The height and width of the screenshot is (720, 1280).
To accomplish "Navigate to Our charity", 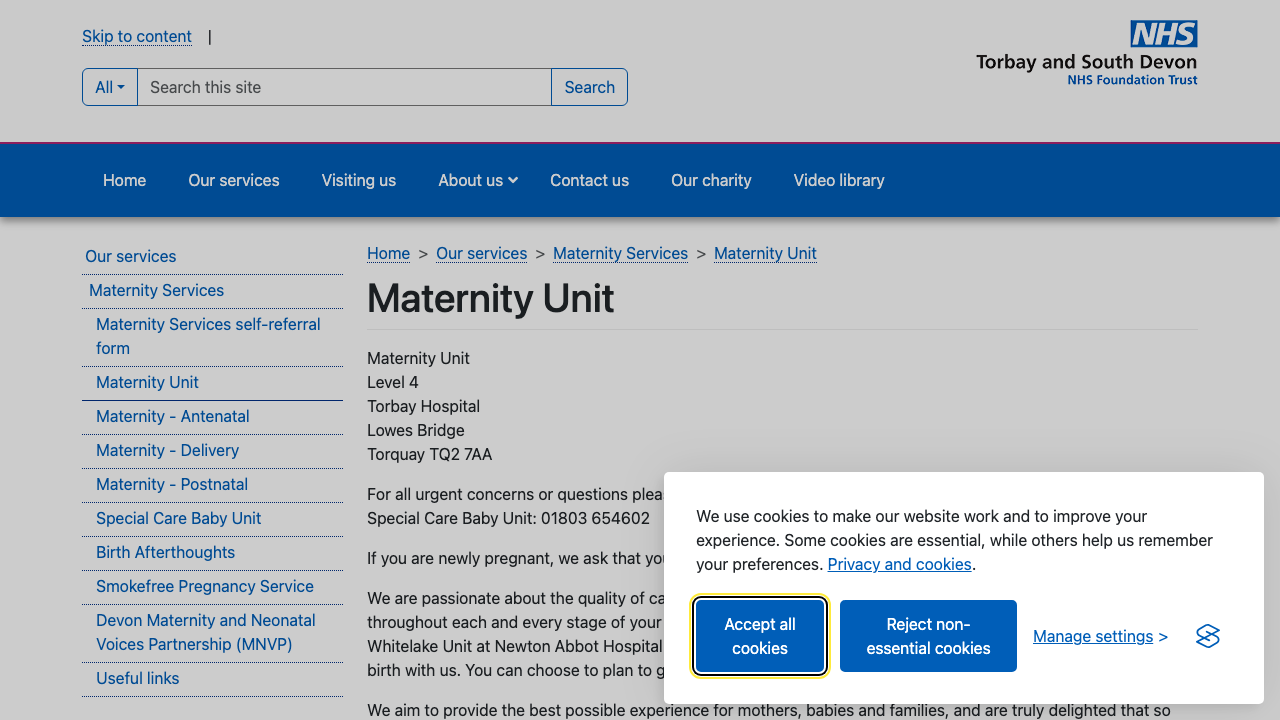I will click(x=711, y=180).
